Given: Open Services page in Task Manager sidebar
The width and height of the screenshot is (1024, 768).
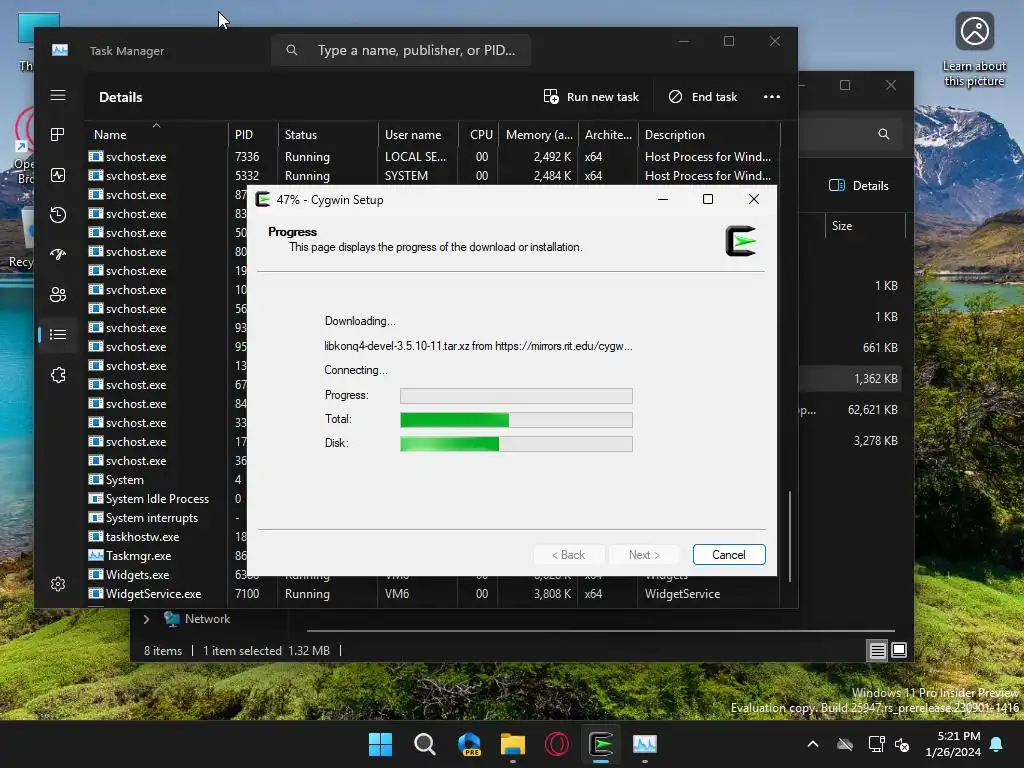Looking at the screenshot, I should tap(58, 375).
